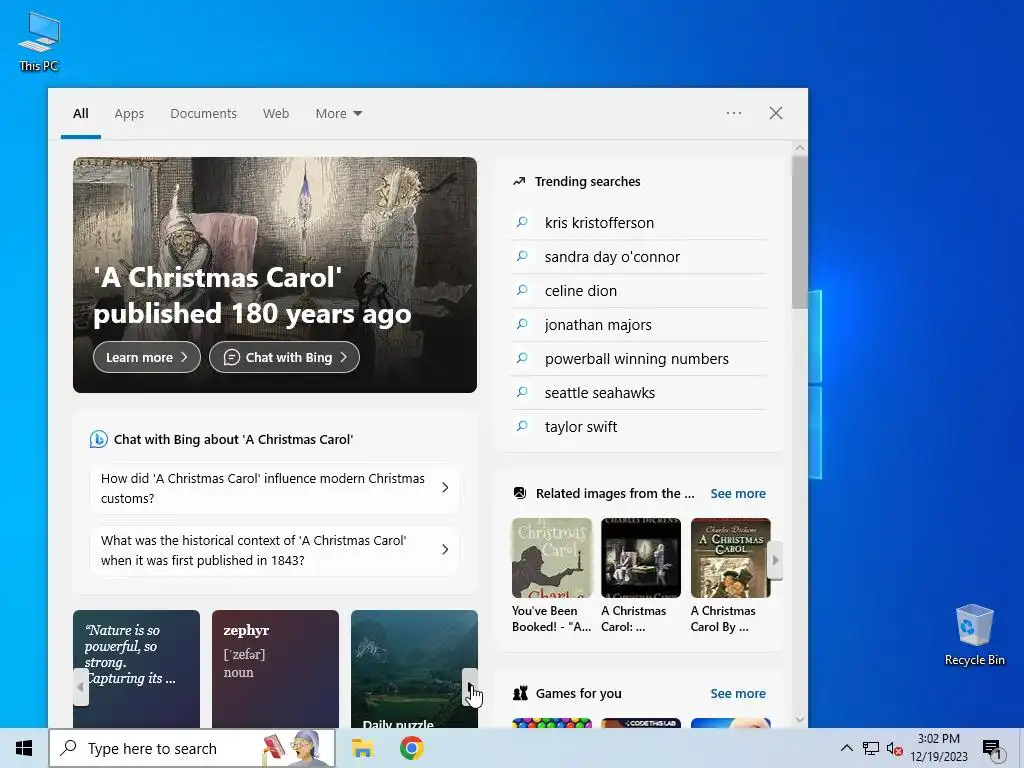The width and height of the screenshot is (1024, 768).
Task: Open the zephyr word card
Action: (276, 669)
